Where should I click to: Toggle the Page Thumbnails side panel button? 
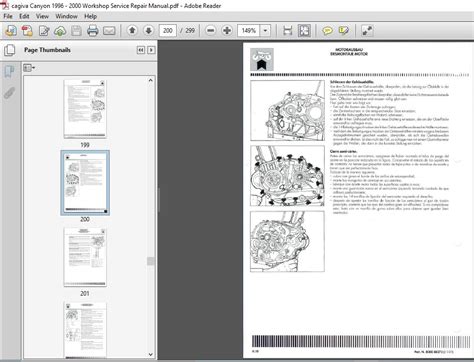9,71
